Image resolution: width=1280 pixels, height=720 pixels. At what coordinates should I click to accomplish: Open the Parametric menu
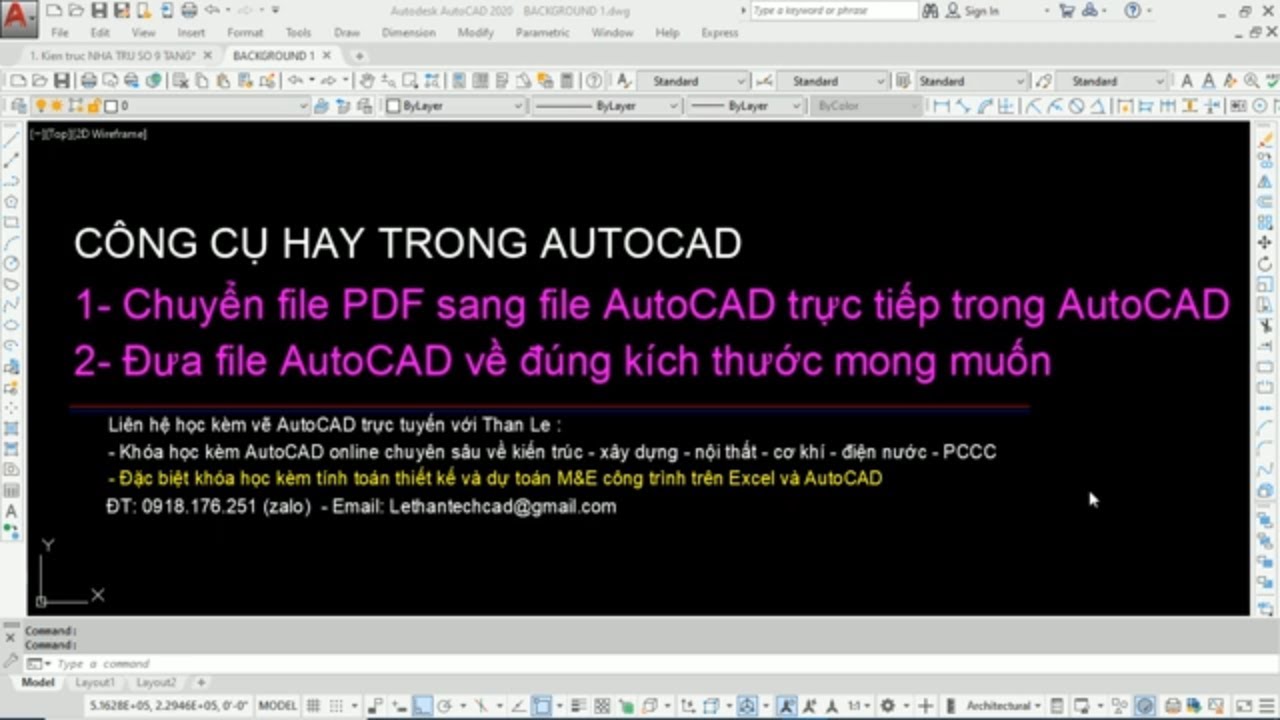(542, 33)
